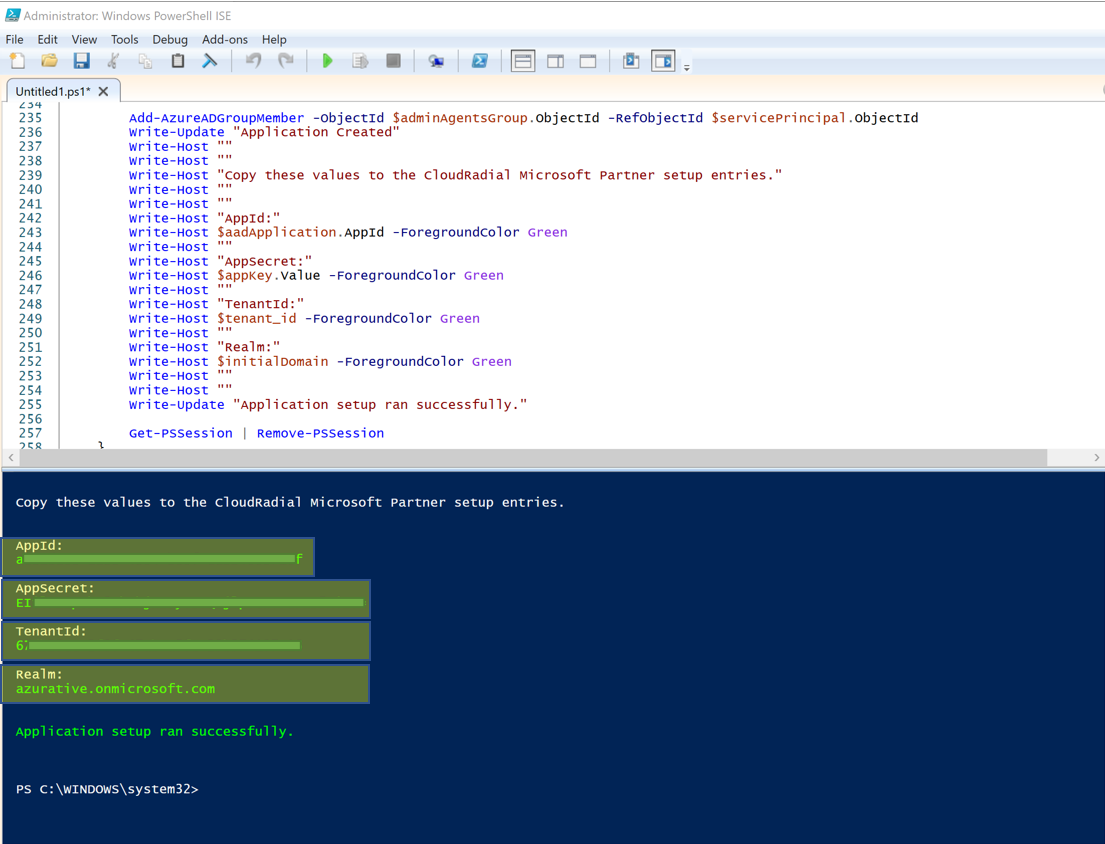Show the command add-on pane icon
This screenshot has height=844, width=1105.
coord(663,61)
